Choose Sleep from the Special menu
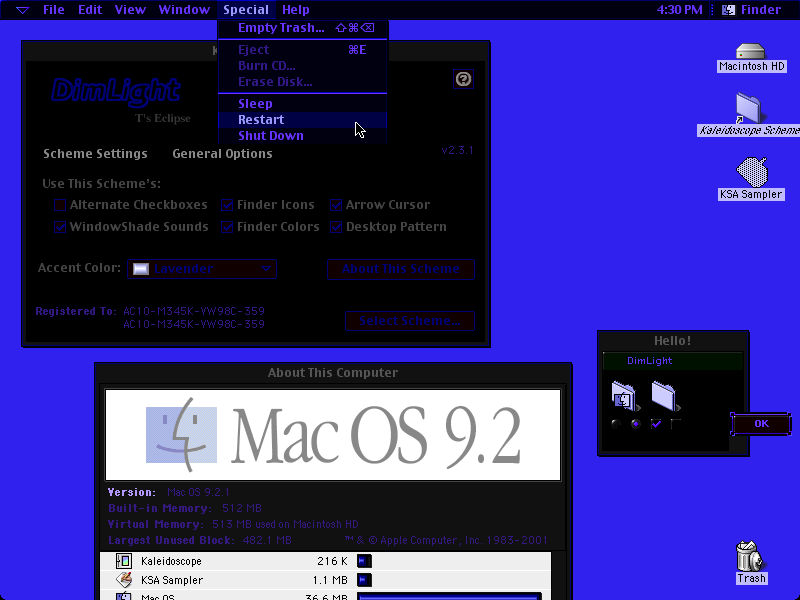 click(x=303, y=104)
